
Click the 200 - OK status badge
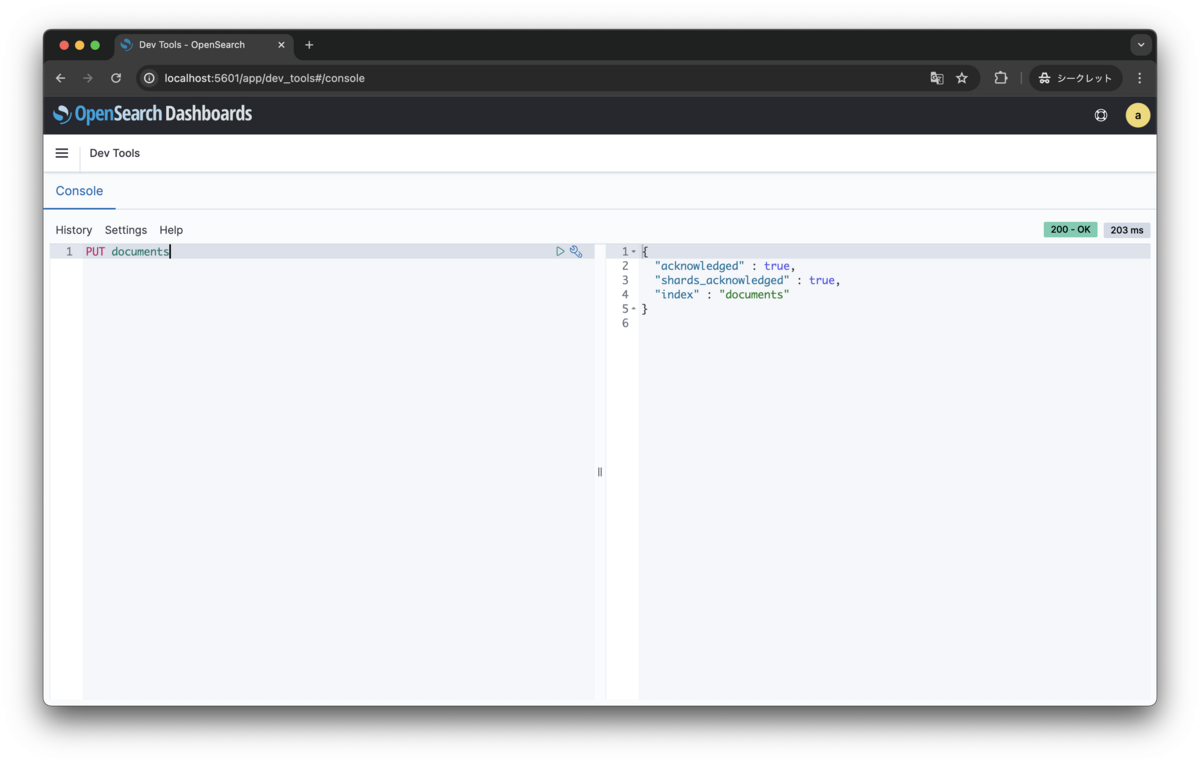click(1070, 230)
